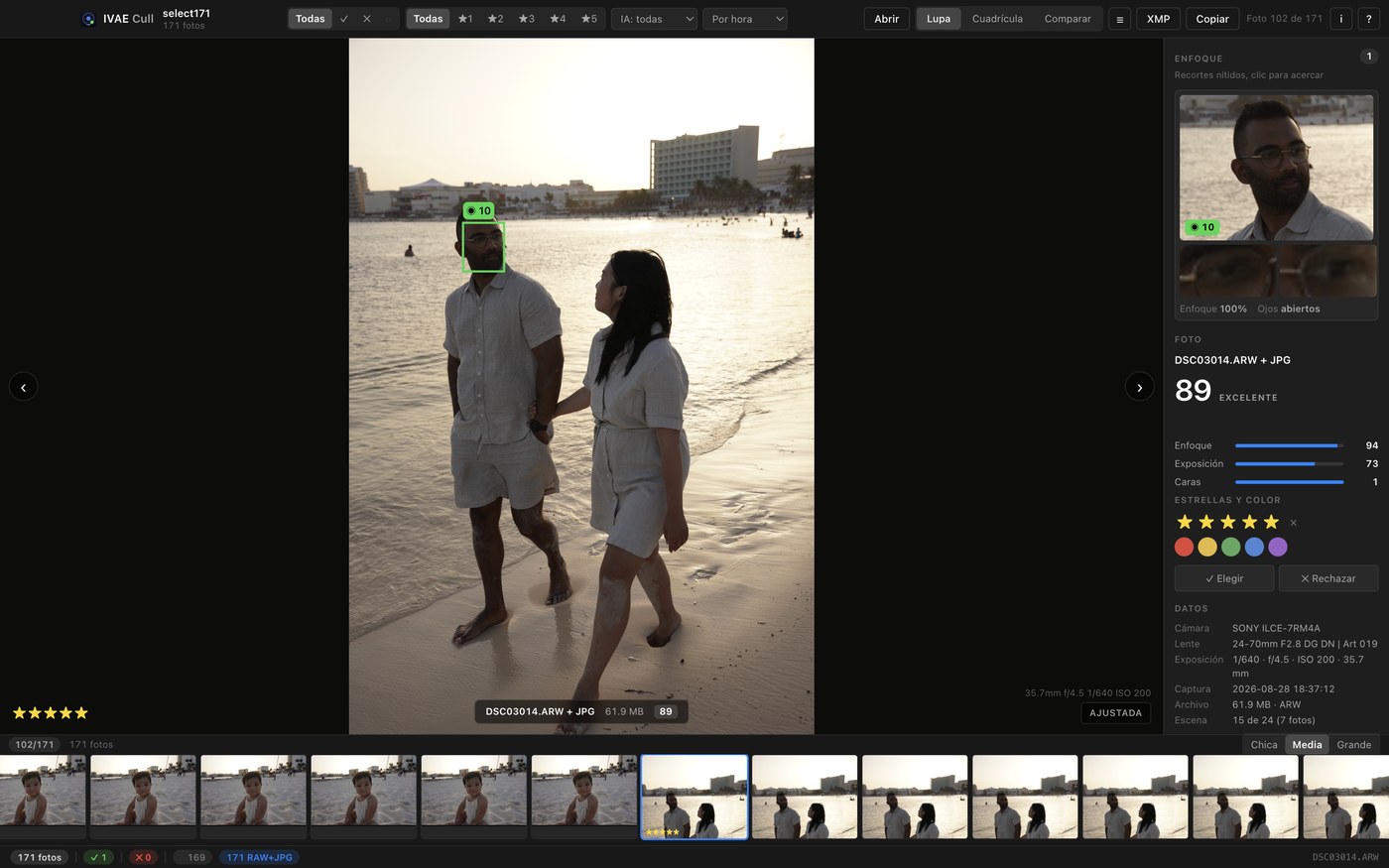Set thumbnail size to Chica

tap(1264, 745)
